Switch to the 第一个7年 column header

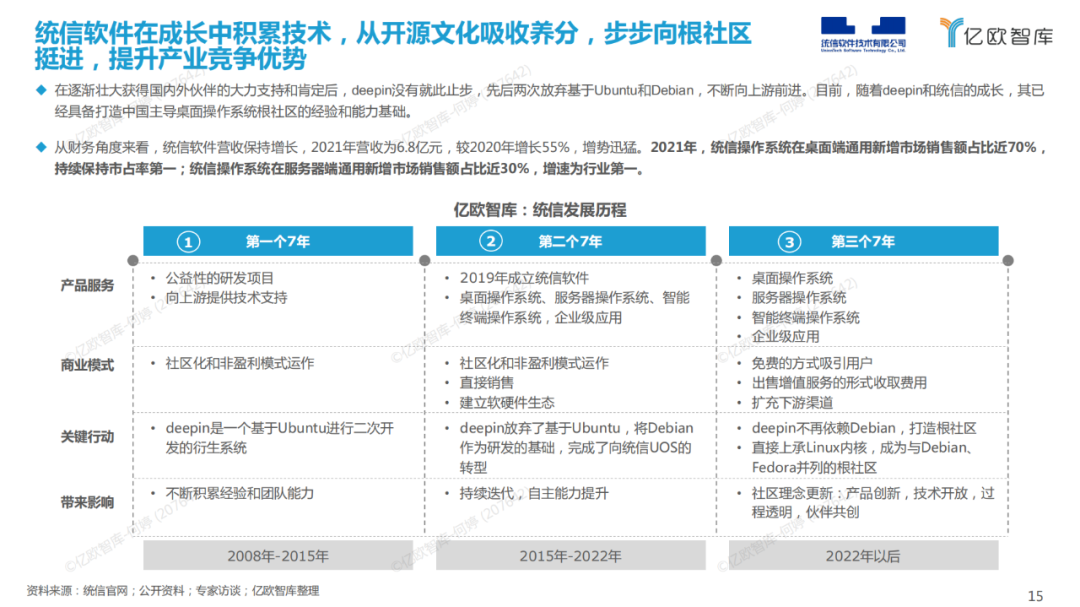click(x=279, y=241)
